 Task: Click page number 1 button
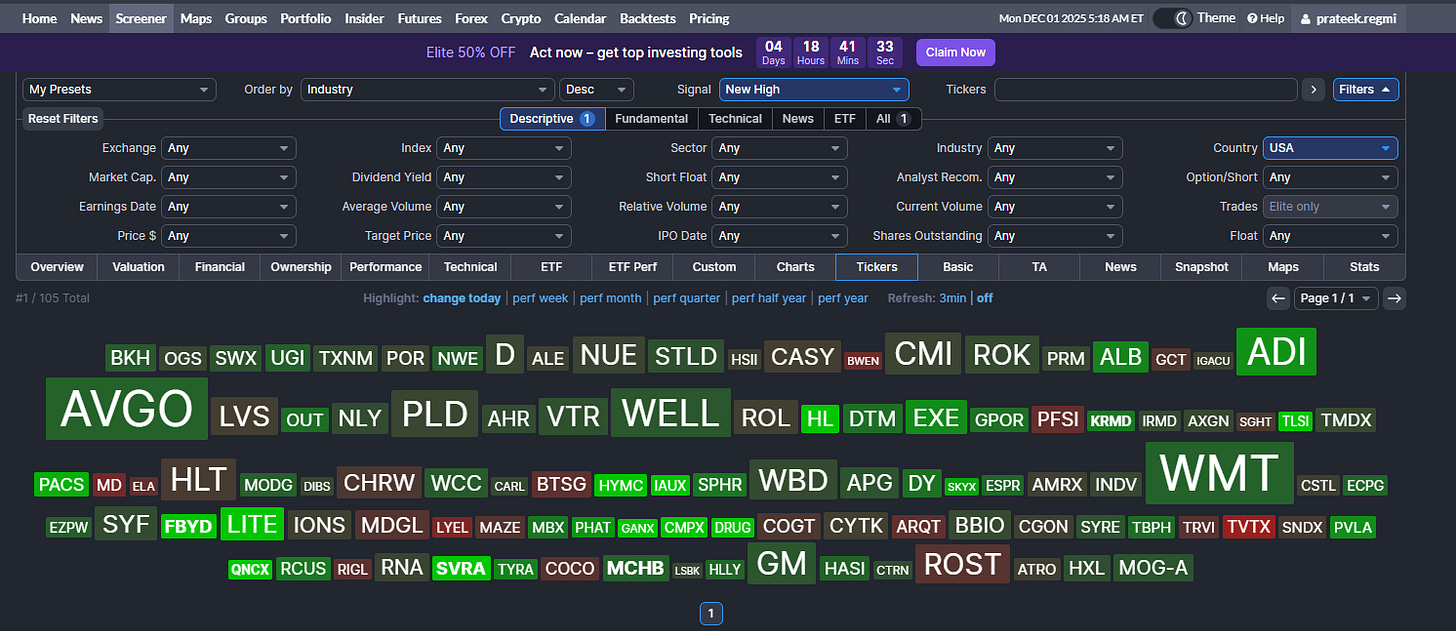710,613
